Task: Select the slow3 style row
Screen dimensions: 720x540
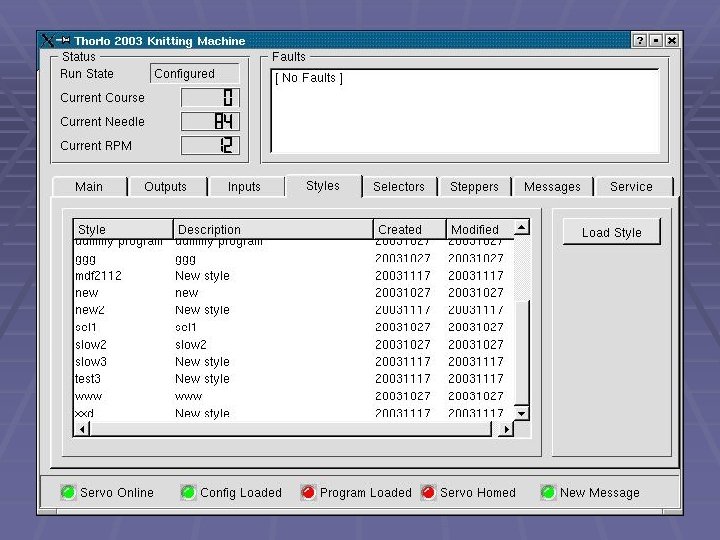Action: [293, 362]
